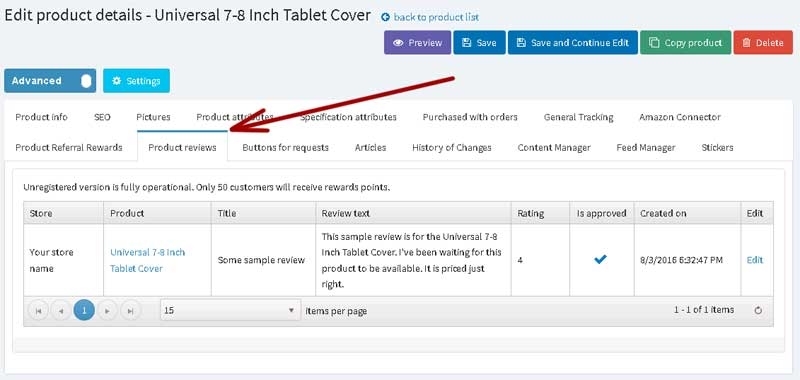This screenshot has width=800, height=380.
Task: Click the Created on column header
Action: [688, 213]
